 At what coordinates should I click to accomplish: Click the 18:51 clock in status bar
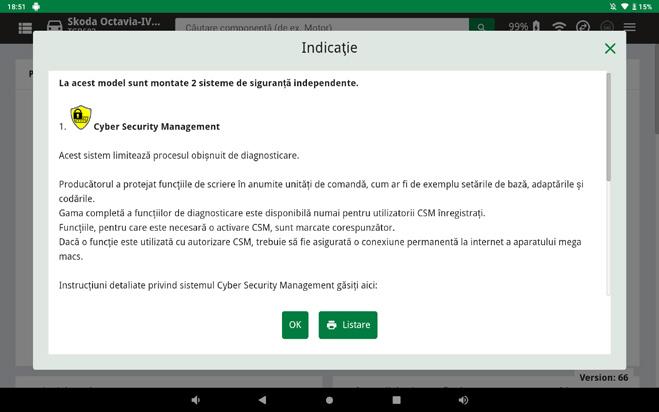click(16, 6)
